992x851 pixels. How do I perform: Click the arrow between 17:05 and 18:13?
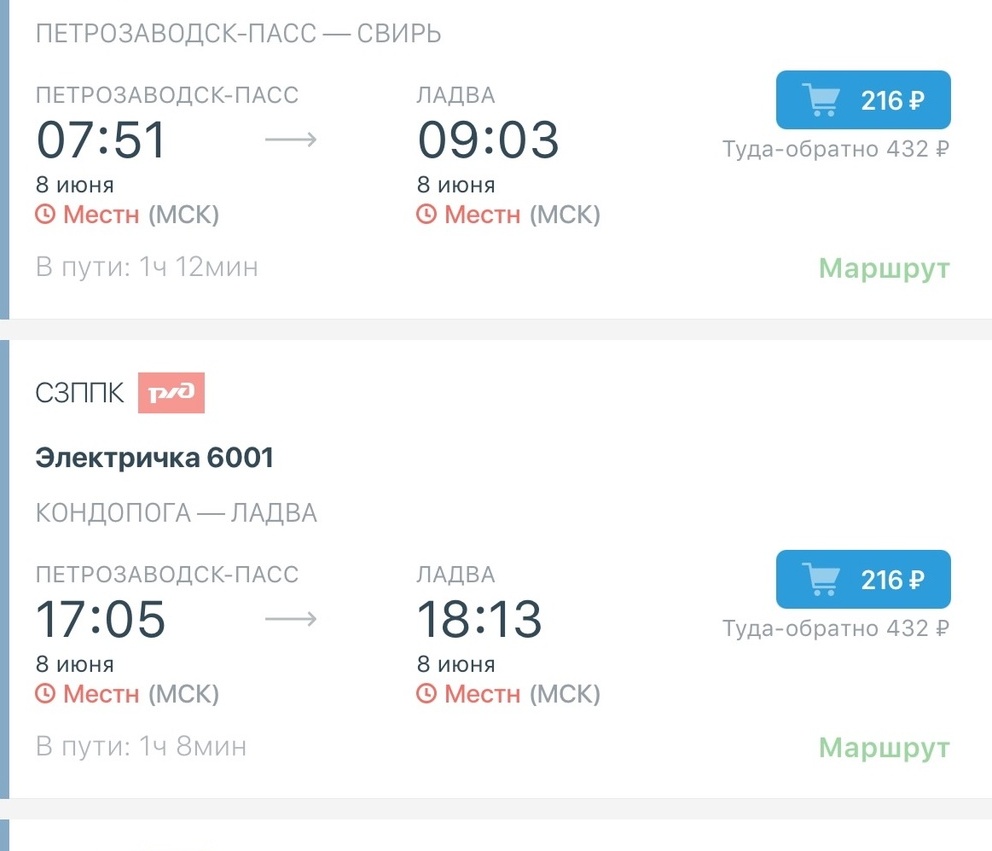pos(290,620)
